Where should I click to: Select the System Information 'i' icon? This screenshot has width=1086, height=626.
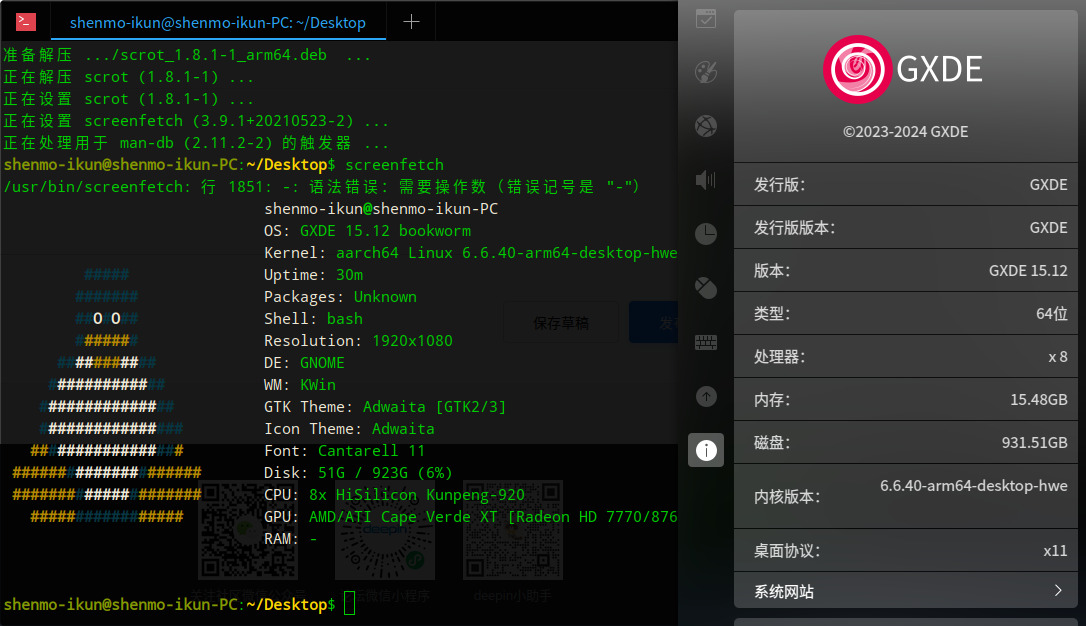click(706, 450)
